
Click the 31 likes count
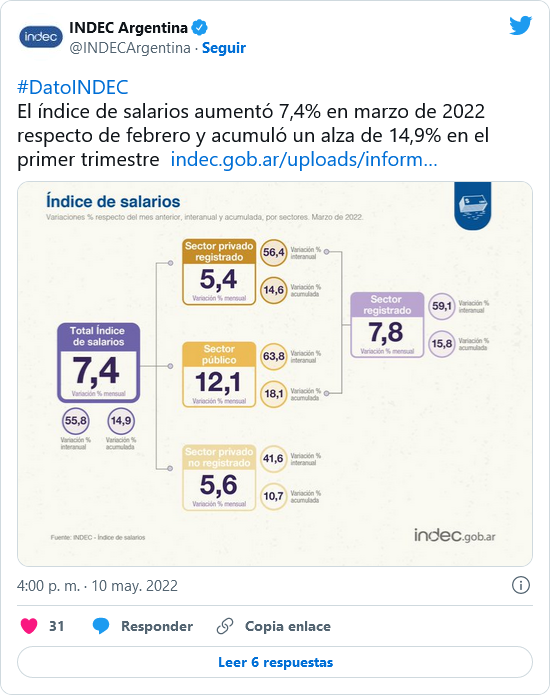pos(56,626)
